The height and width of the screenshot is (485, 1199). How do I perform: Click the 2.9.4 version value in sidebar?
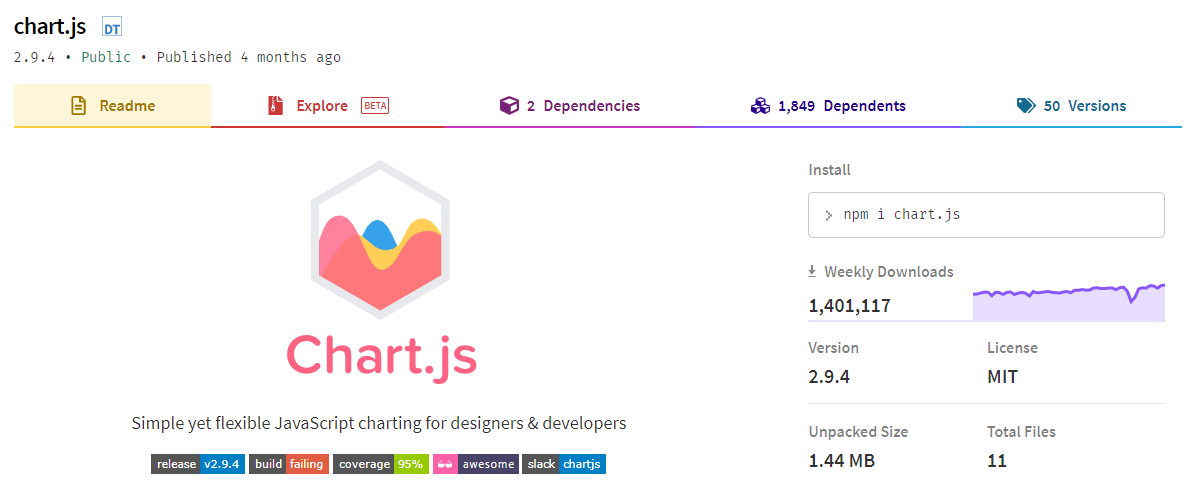tap(829, 377)
